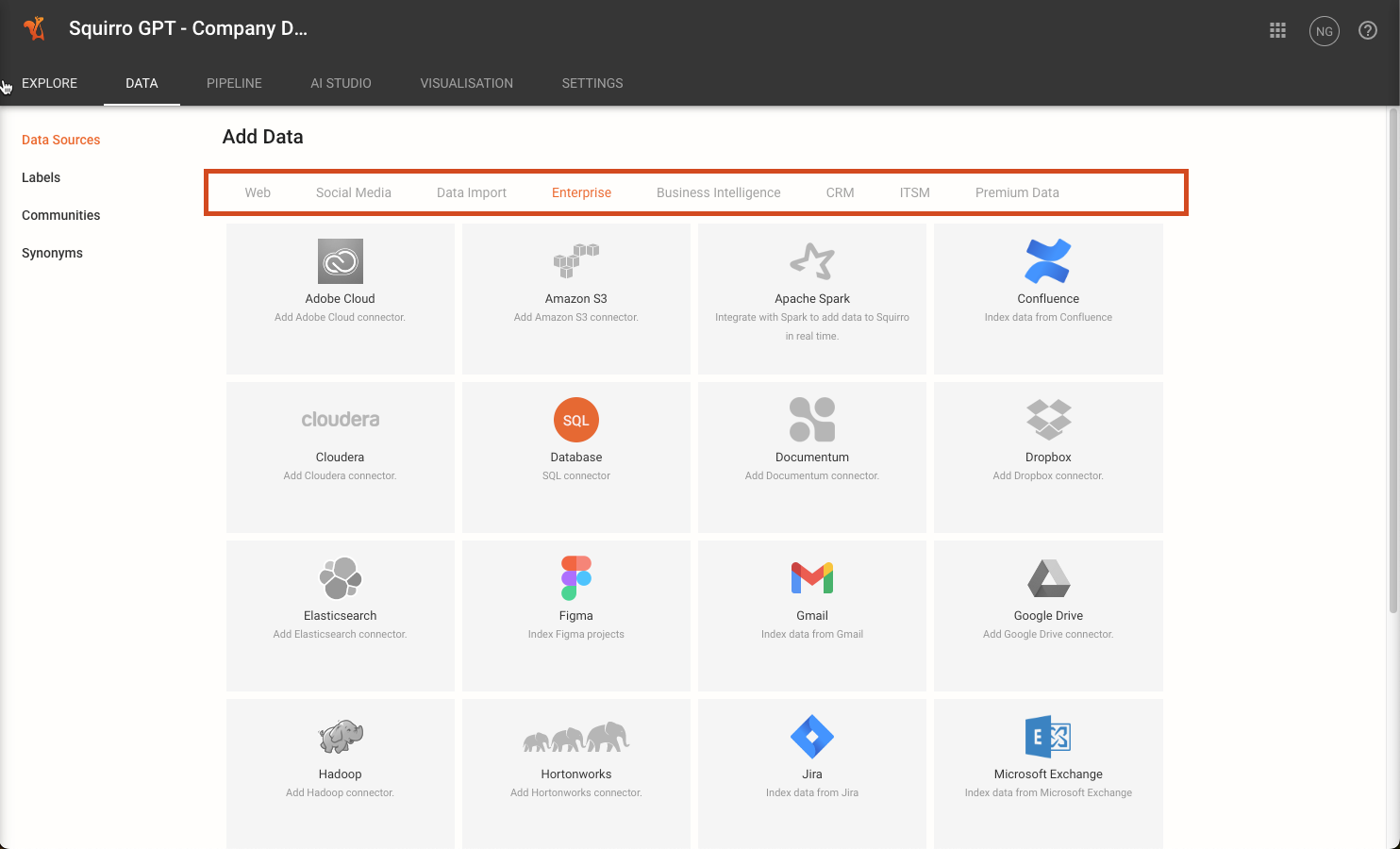Select the Confluence connector icon
The width and height of the screenshot is (1400, 849).
click(x=1048, y=261)
